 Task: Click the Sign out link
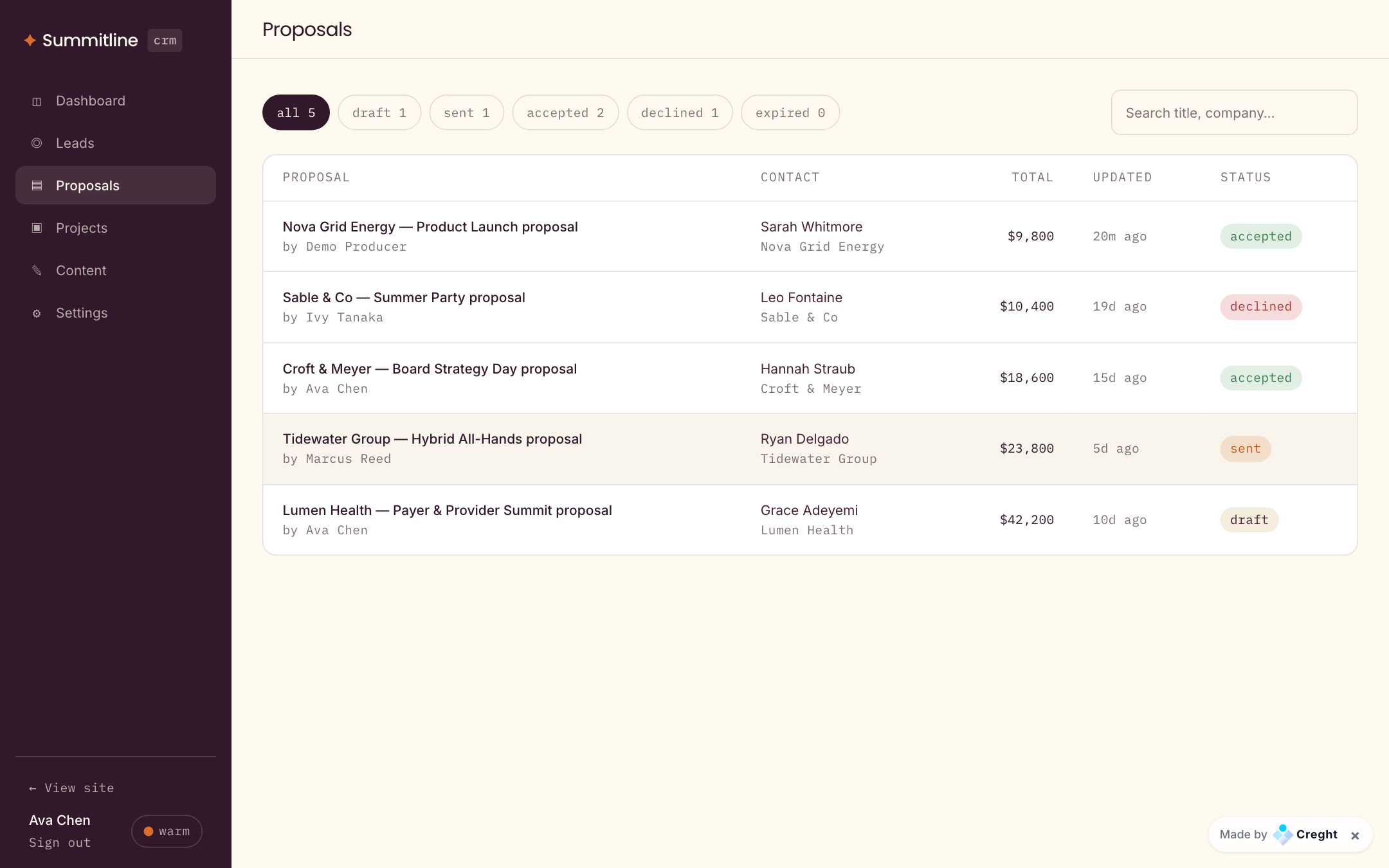[x=60, y=842]
